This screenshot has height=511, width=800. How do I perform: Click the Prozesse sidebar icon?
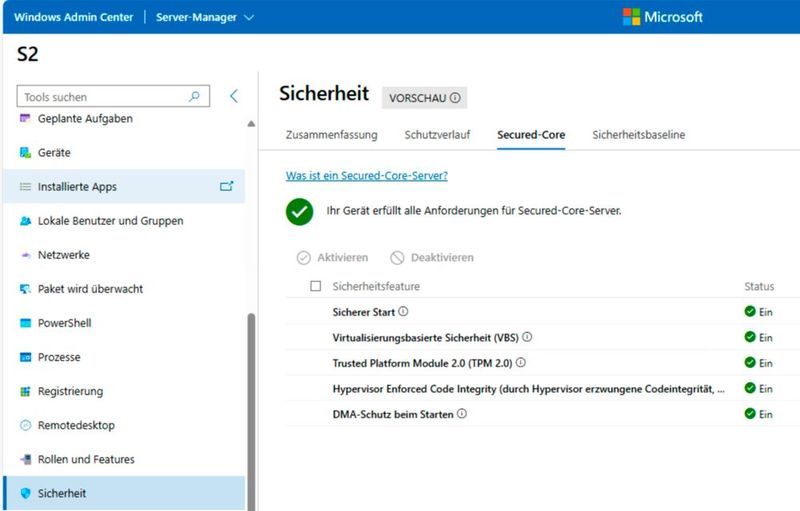[25, 357]
